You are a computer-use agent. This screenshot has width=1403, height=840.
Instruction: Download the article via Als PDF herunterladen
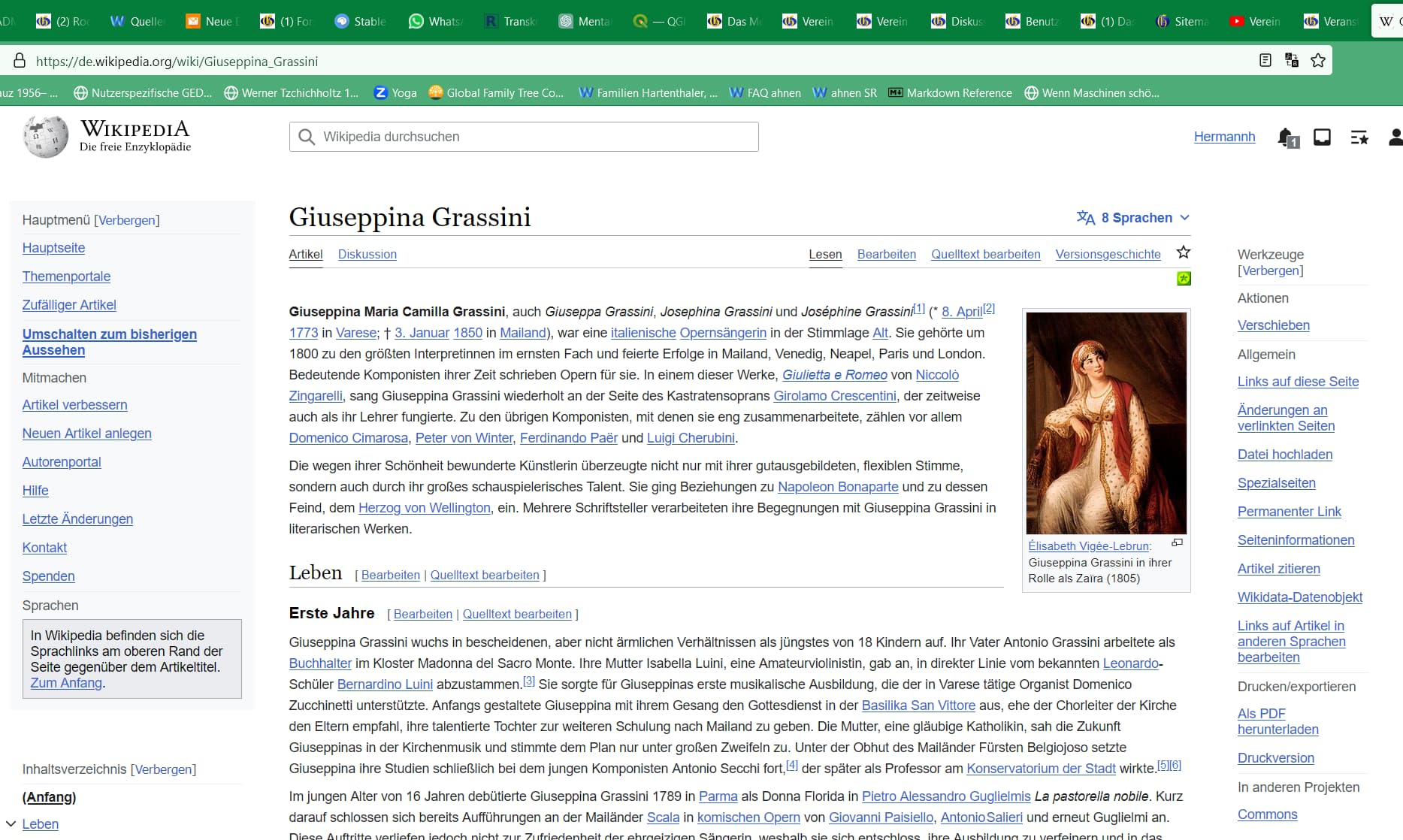(x=1278, y=721)
